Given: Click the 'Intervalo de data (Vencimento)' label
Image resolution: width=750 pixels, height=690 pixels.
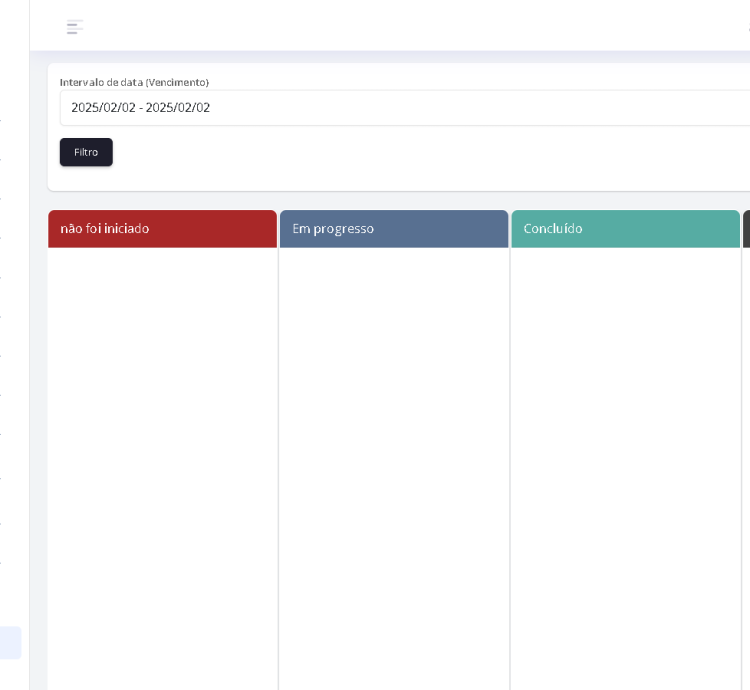Looking at the screenshot, I should (134, 82).
